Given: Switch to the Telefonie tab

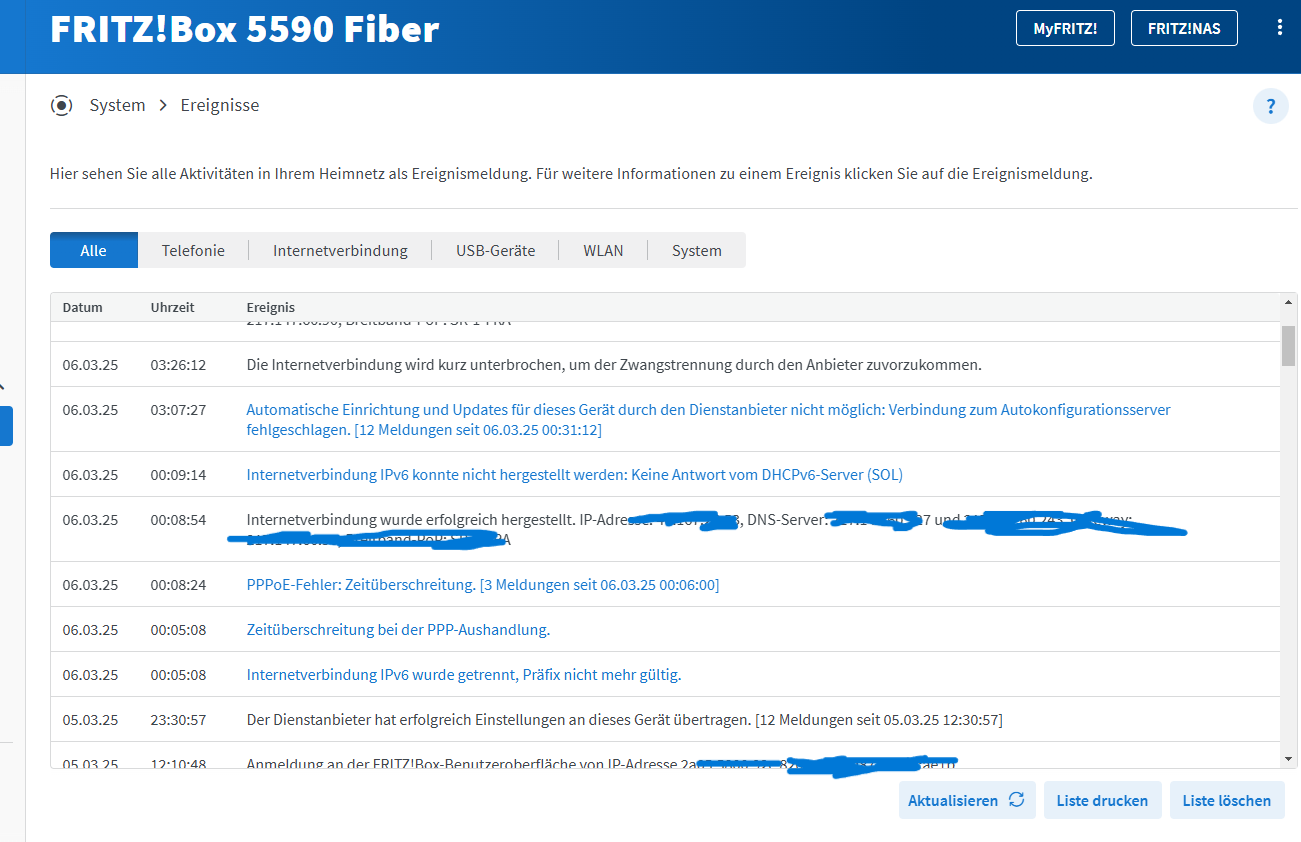Looking at the screenshot, I should click(193, 250).
